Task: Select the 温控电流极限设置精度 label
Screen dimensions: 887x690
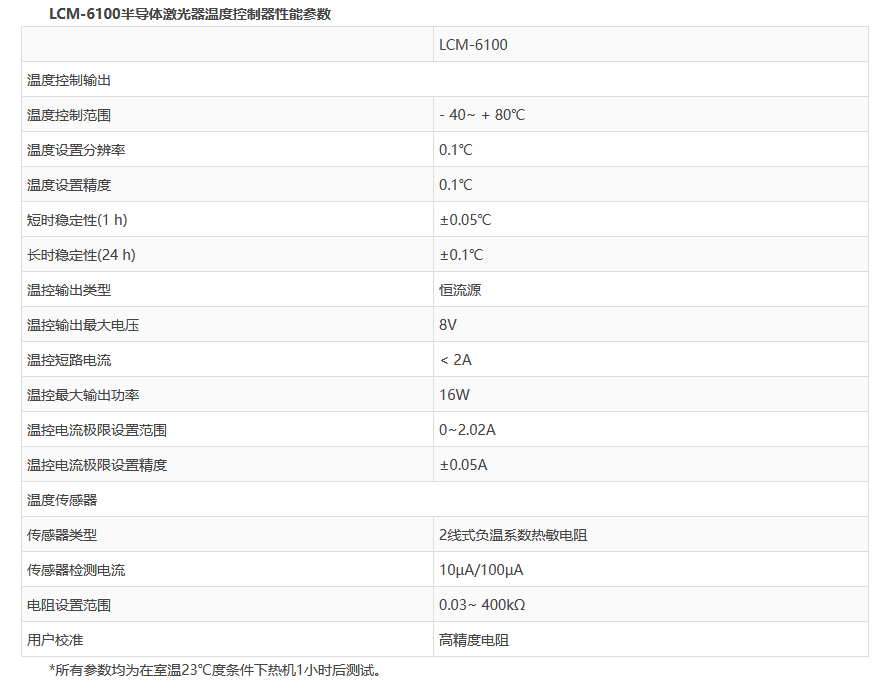Action: pyautogui.click(x=96, y=465)
